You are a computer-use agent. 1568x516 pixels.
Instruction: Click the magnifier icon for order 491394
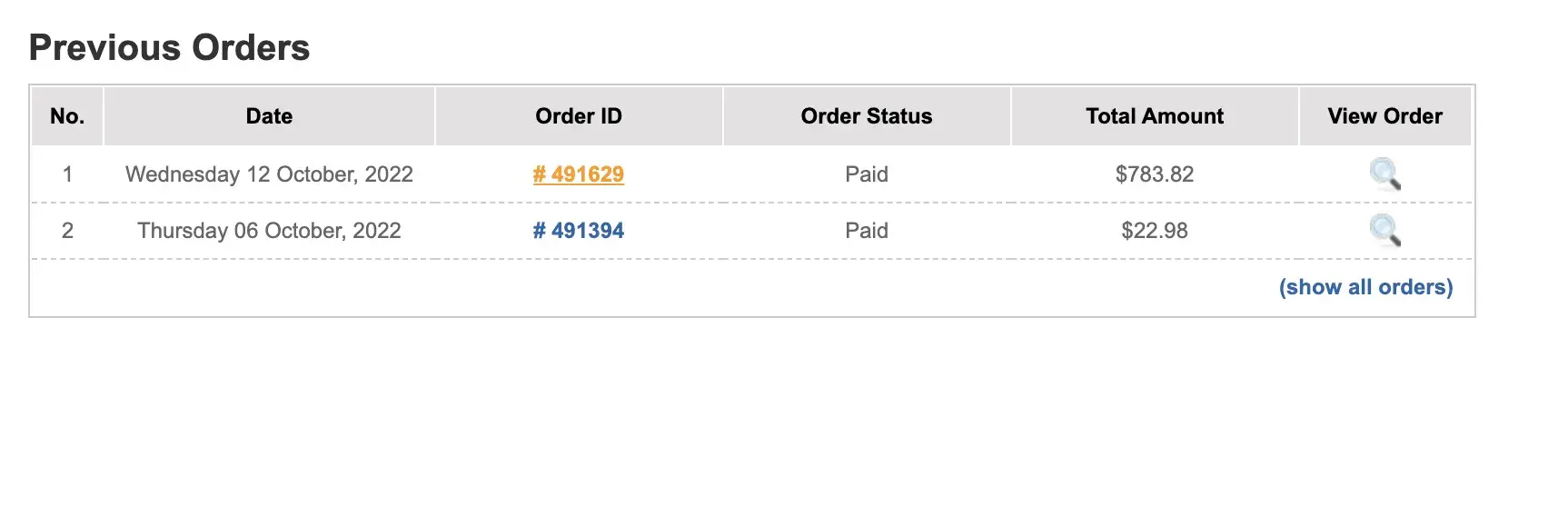point(1384,230)
